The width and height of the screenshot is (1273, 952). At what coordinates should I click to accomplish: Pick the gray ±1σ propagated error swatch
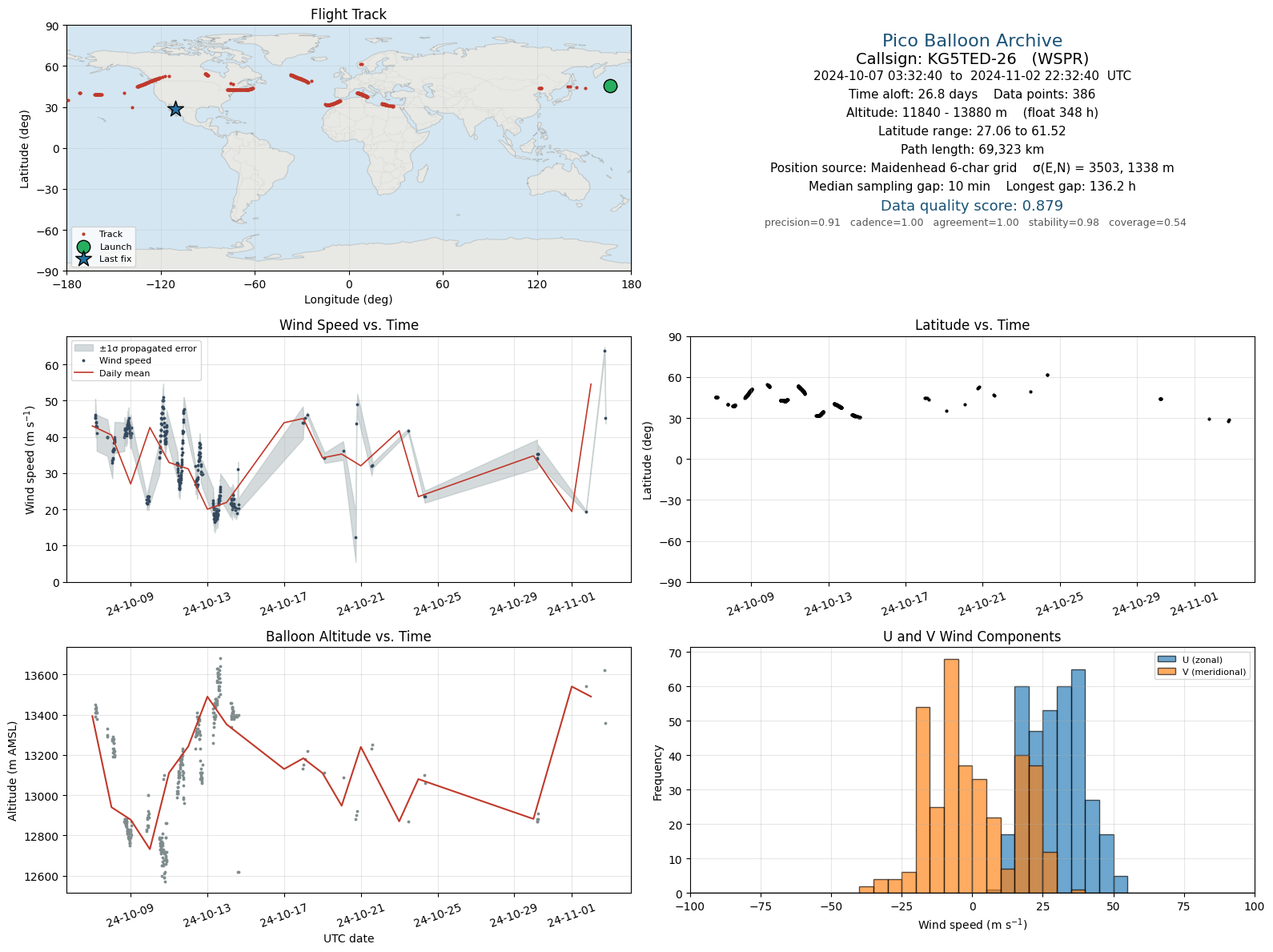83,348
